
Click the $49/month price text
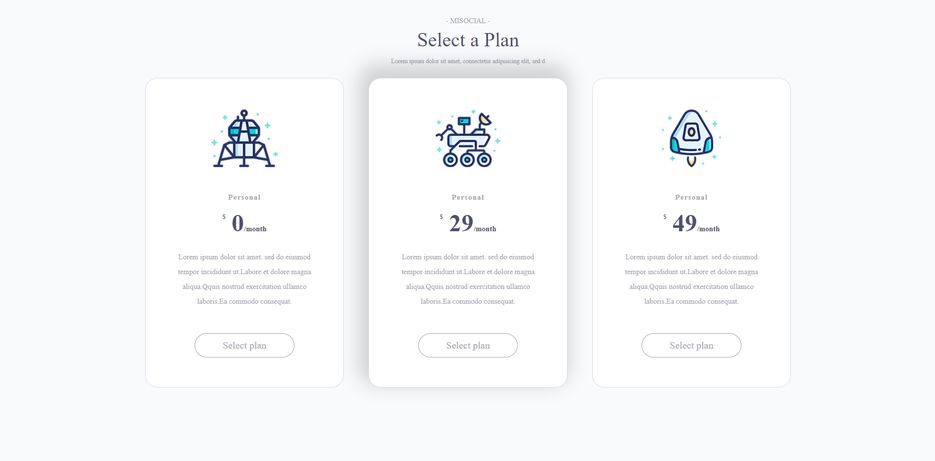click(691, 224)
